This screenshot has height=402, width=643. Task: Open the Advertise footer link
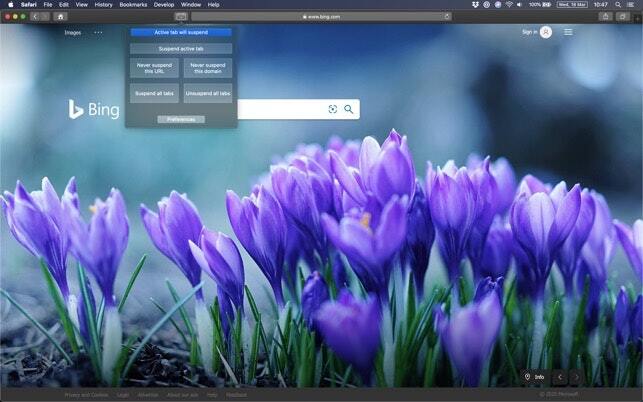pyautogui.click(x=148, y=395)
